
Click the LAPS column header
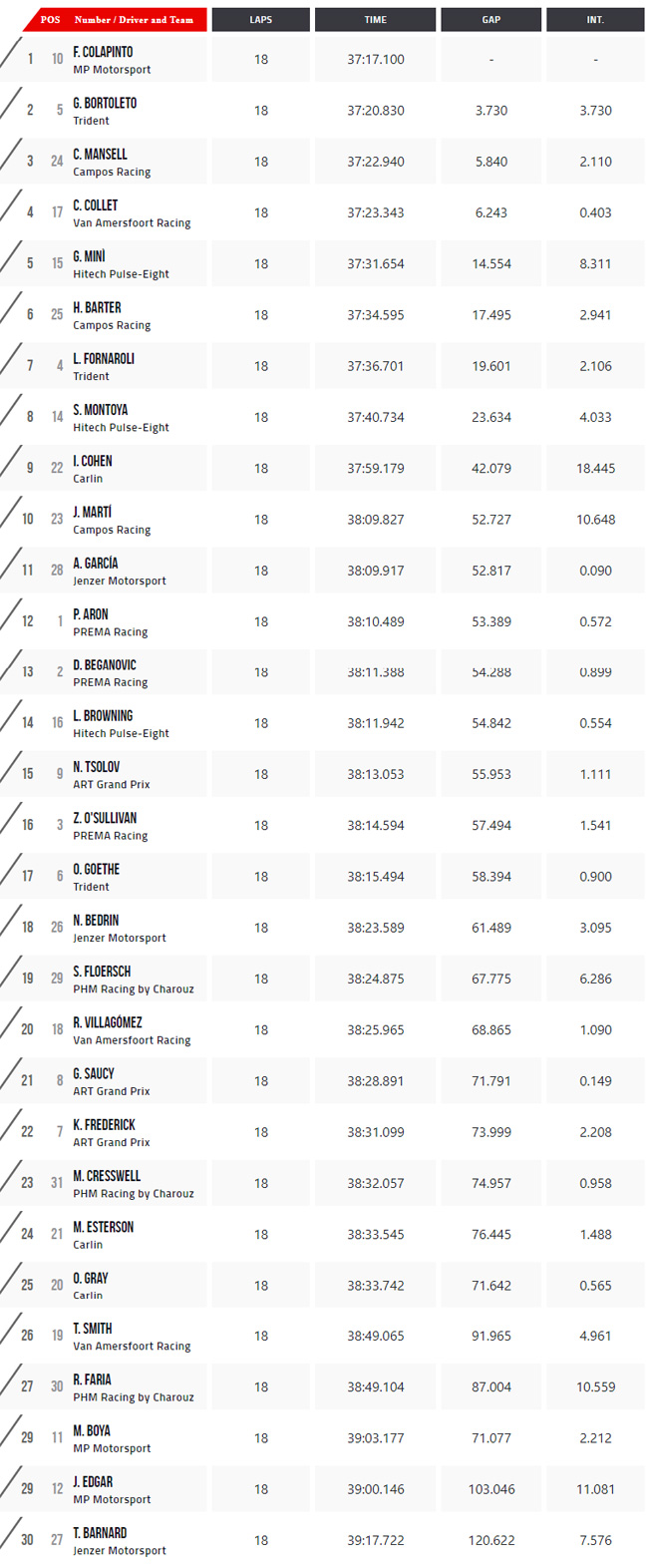tap(260, 20)
